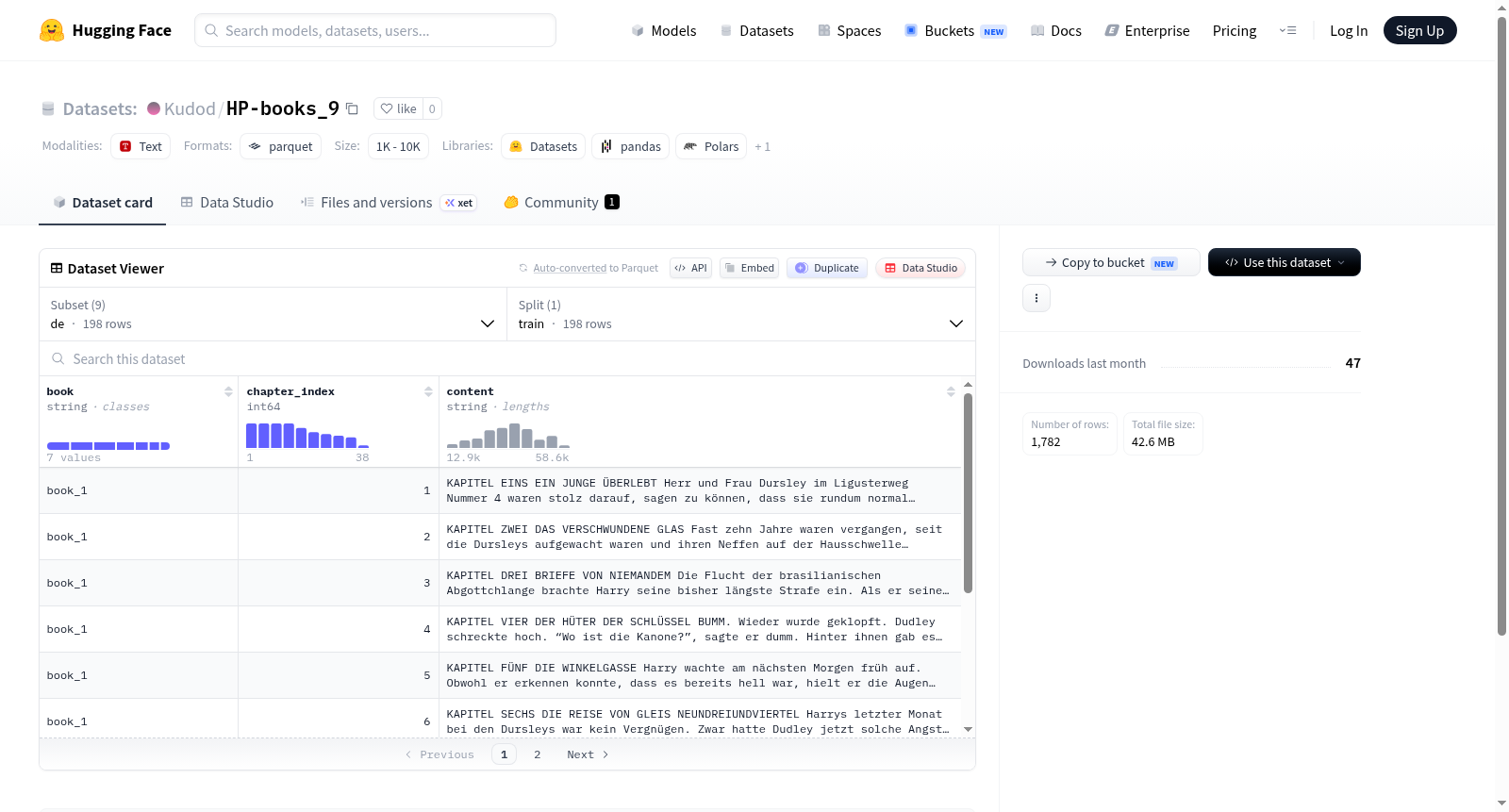Click the Polars library tag
Viewport: 1509px width, 812px height.
(711, 146)
